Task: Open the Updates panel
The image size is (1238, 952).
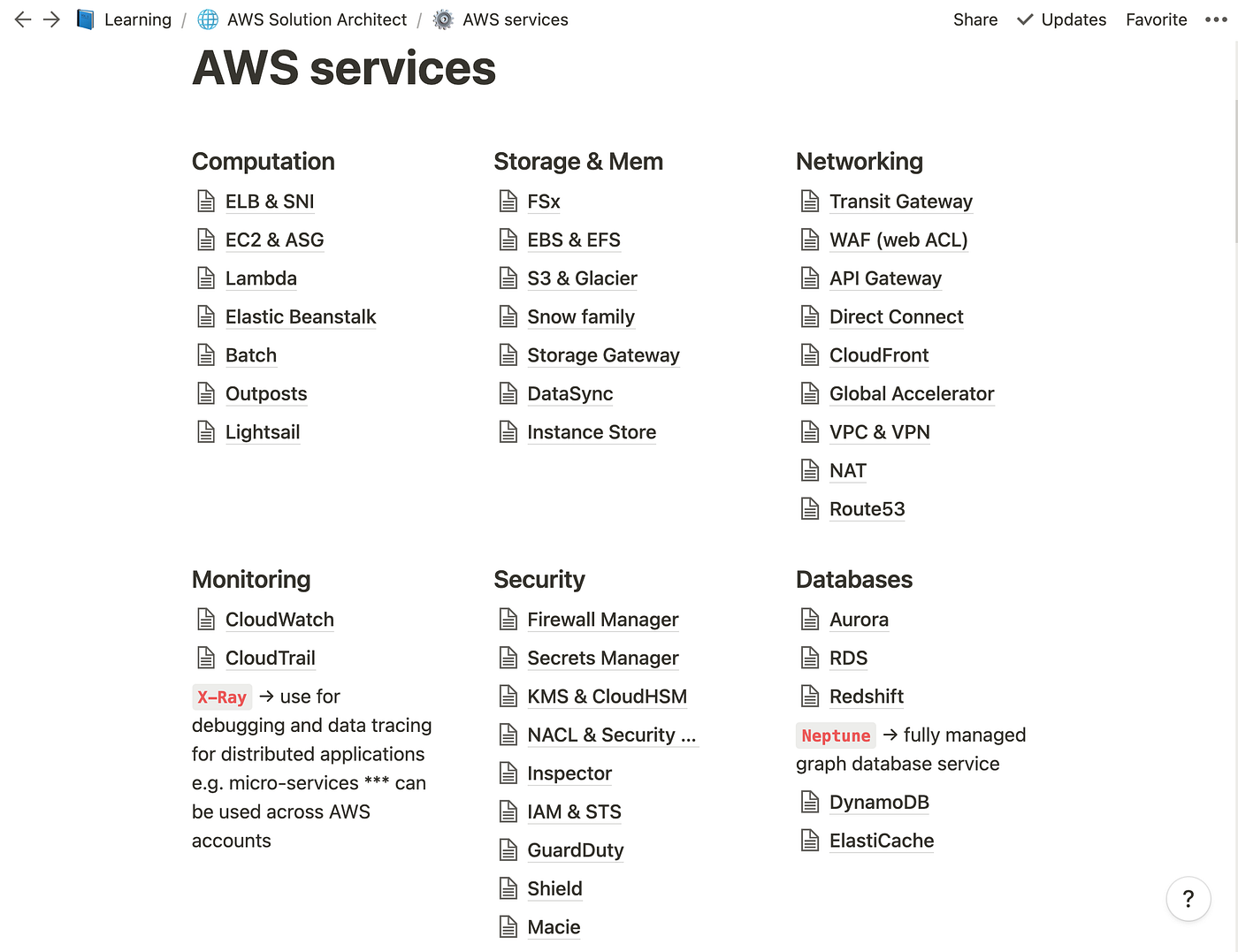Action: (x=1061, y=19)
